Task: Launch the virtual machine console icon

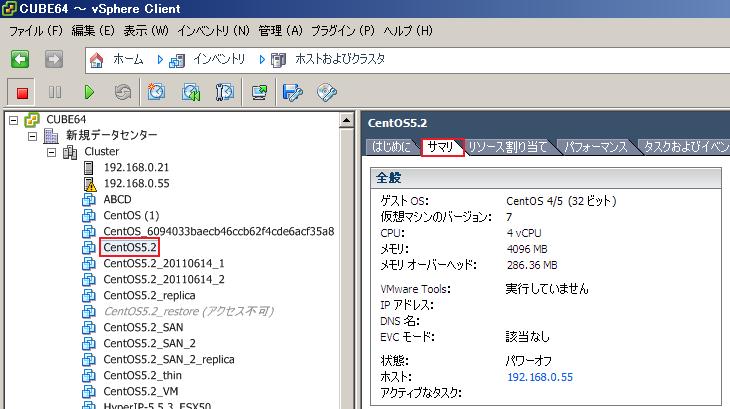Action: (259, 92)
